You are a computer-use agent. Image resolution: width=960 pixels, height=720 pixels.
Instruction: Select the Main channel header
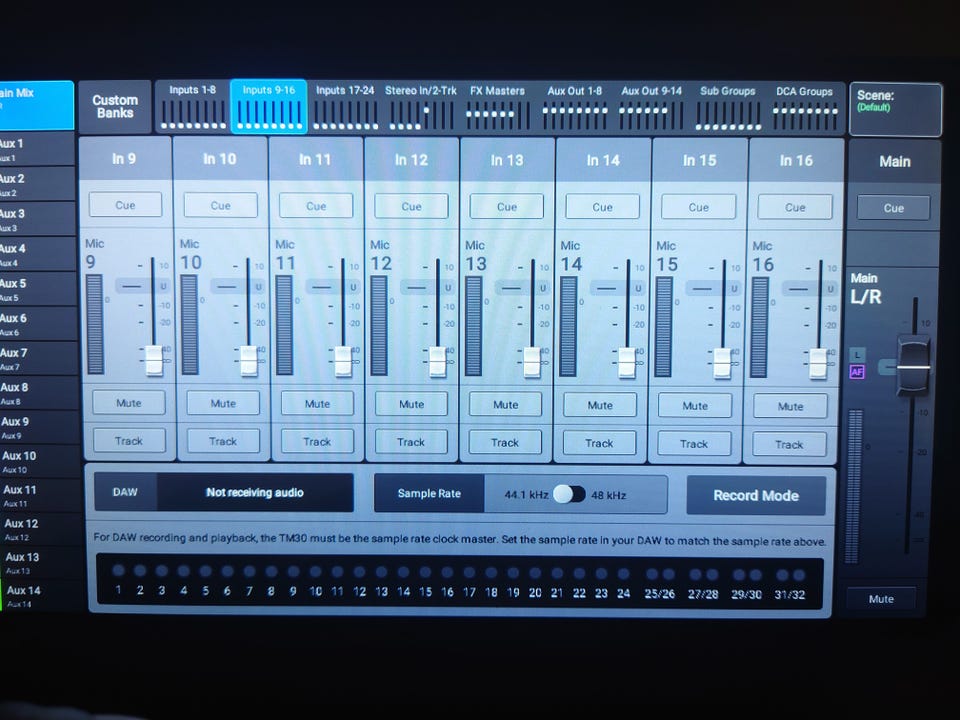pyautogui.click(x=894, y=162)
